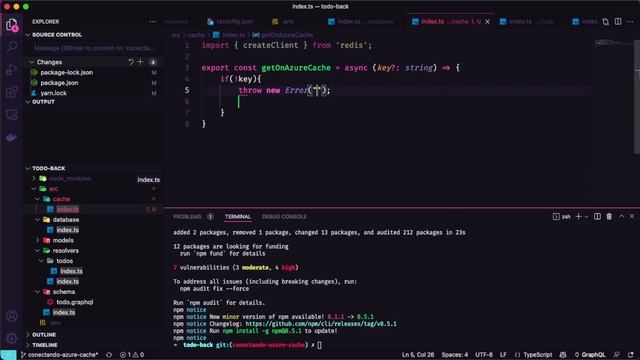
Task: Open Run and Debug in the activity bar
Action: [x=12, y=69]
